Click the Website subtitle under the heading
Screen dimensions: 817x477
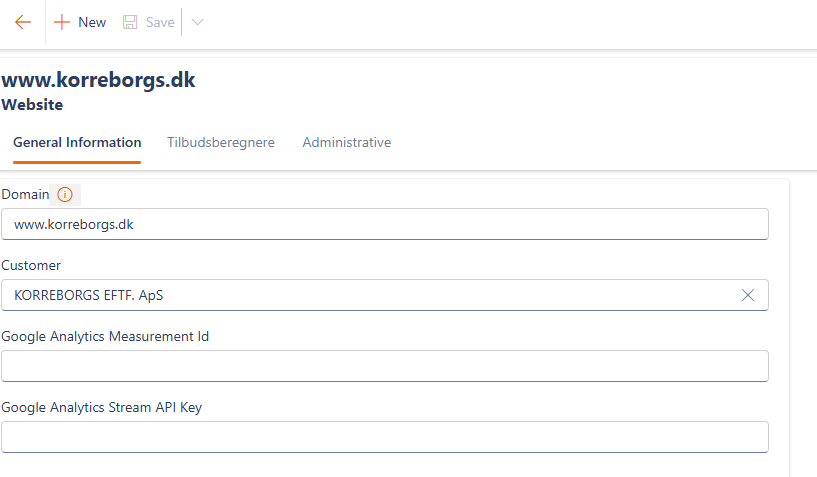point(32,104)
